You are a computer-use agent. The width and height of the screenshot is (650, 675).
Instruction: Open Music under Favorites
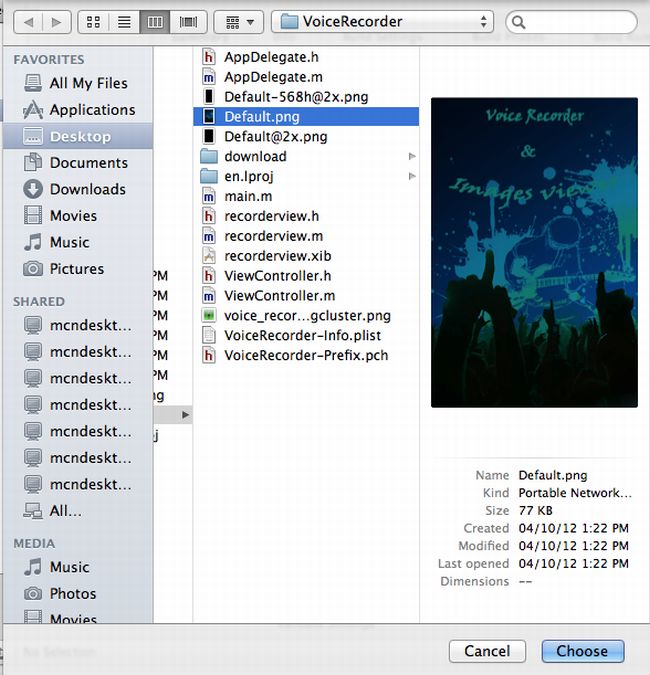[77, 242]
